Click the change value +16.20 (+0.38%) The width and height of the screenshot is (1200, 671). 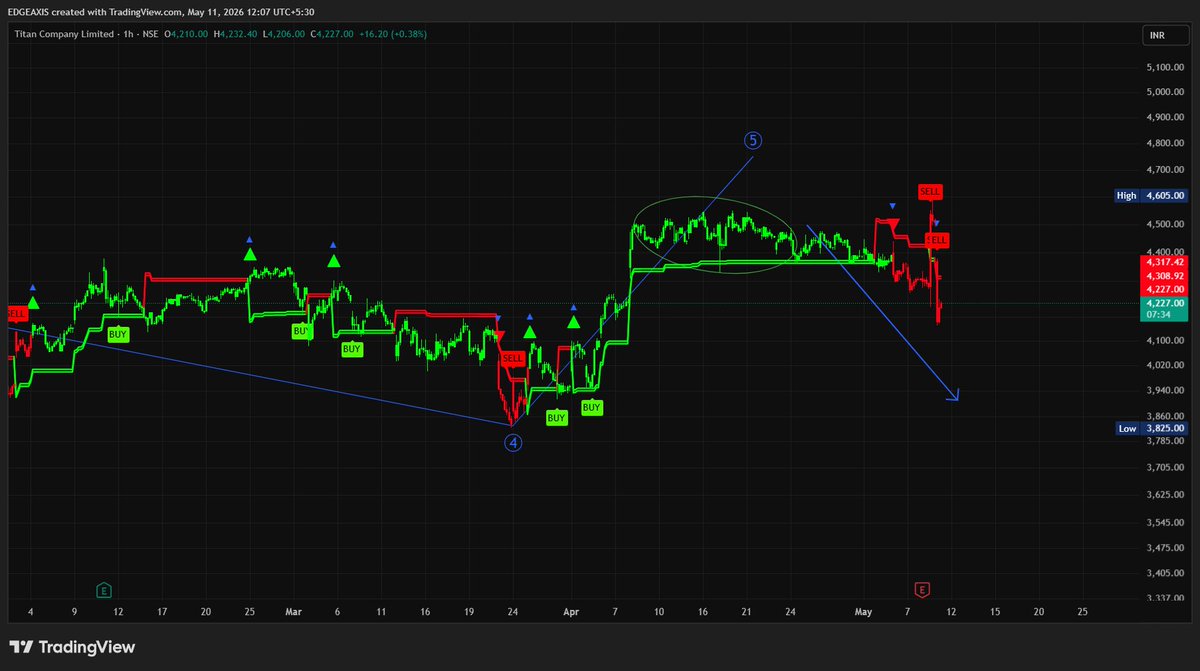coord(391,34)
